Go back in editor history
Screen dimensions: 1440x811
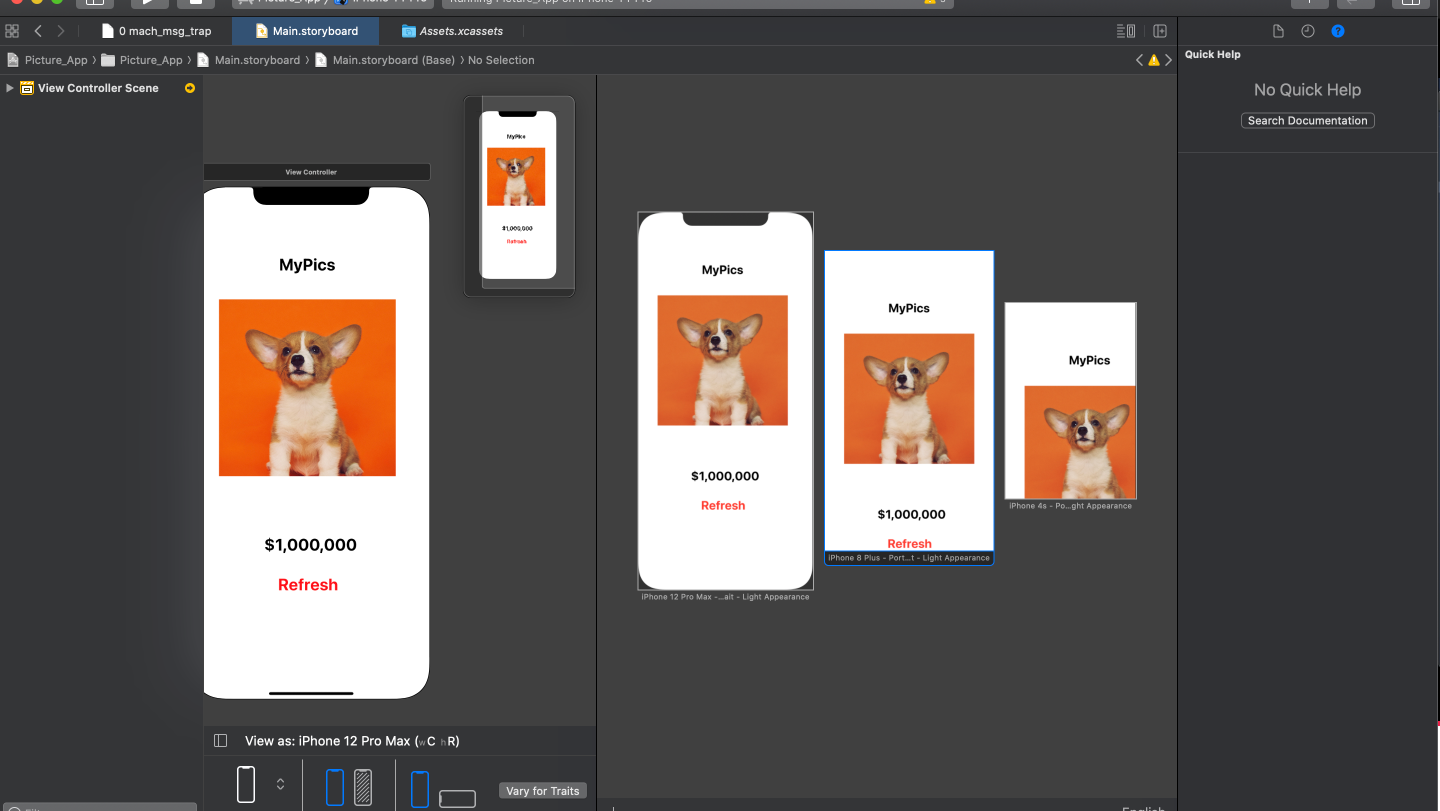(x=38, y=31)
